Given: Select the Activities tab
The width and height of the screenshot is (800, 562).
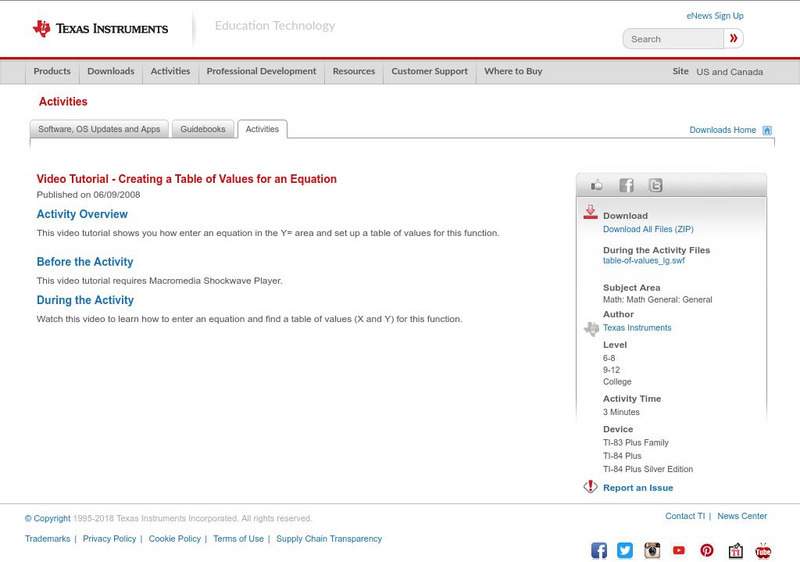Looking at the screenshot, I should pyautogui.click(x=262, y=129).
